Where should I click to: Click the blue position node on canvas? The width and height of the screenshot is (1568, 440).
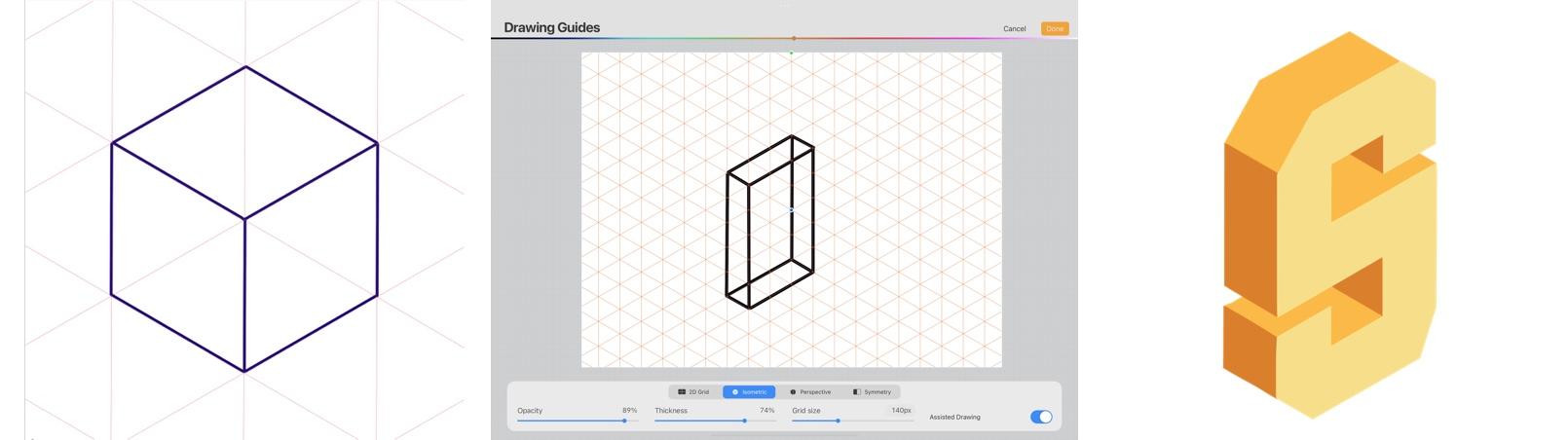pyautogui.click(x=791, y=209)
